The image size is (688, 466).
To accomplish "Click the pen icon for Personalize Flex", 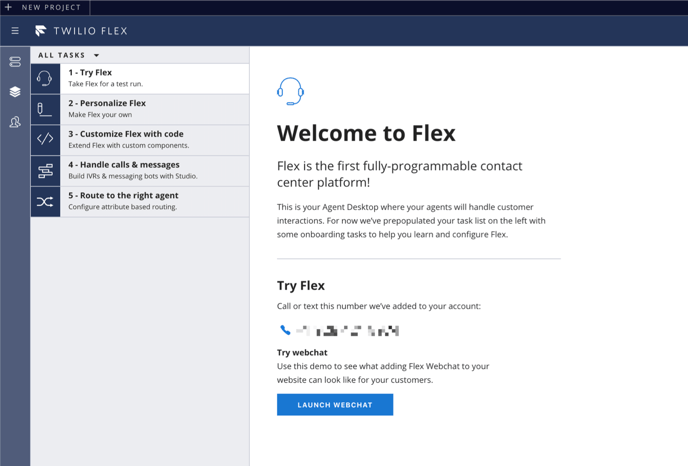I will click(x=45, y=109).
